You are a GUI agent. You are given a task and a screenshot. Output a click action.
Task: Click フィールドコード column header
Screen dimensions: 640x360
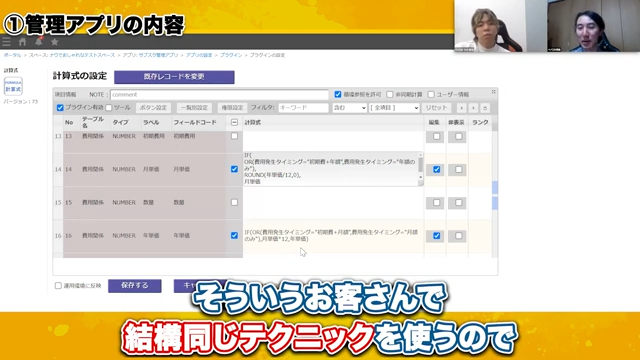(x=195, y=122)
